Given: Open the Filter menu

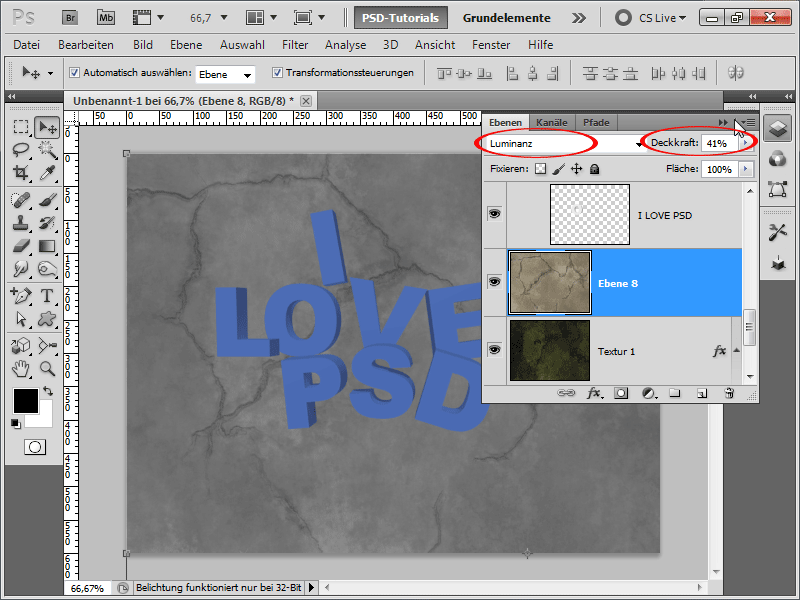Looking at the screenshot, I should click(x=295, y=45).
